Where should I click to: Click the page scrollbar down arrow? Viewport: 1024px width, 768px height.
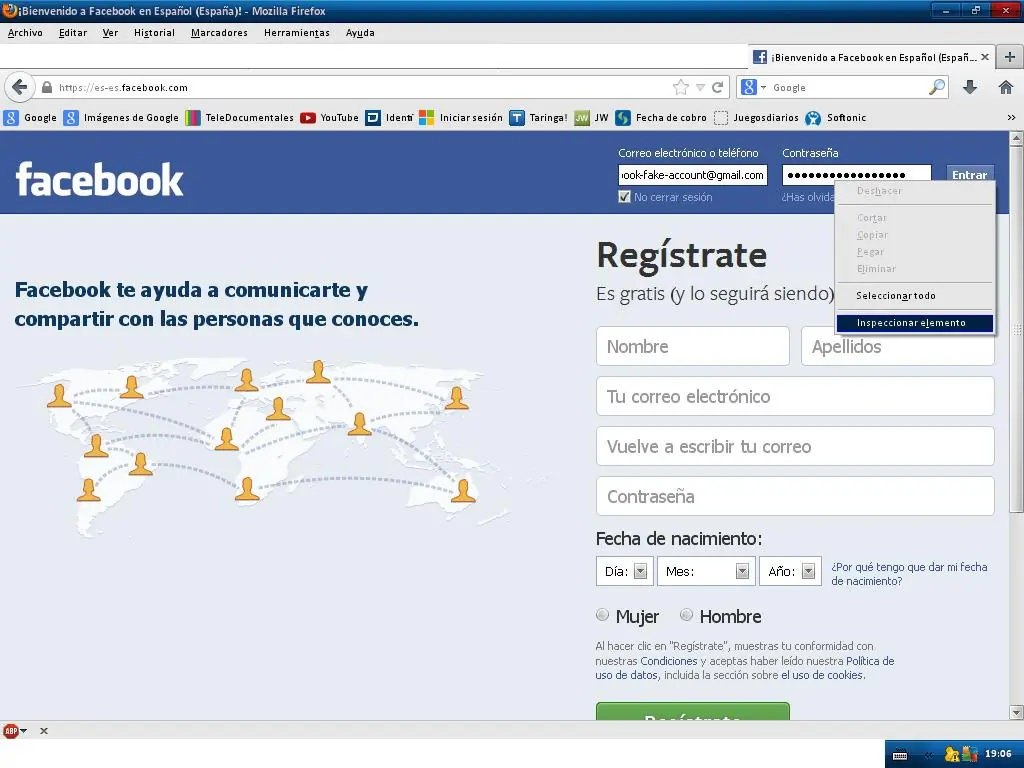[x=1016, y=712]
